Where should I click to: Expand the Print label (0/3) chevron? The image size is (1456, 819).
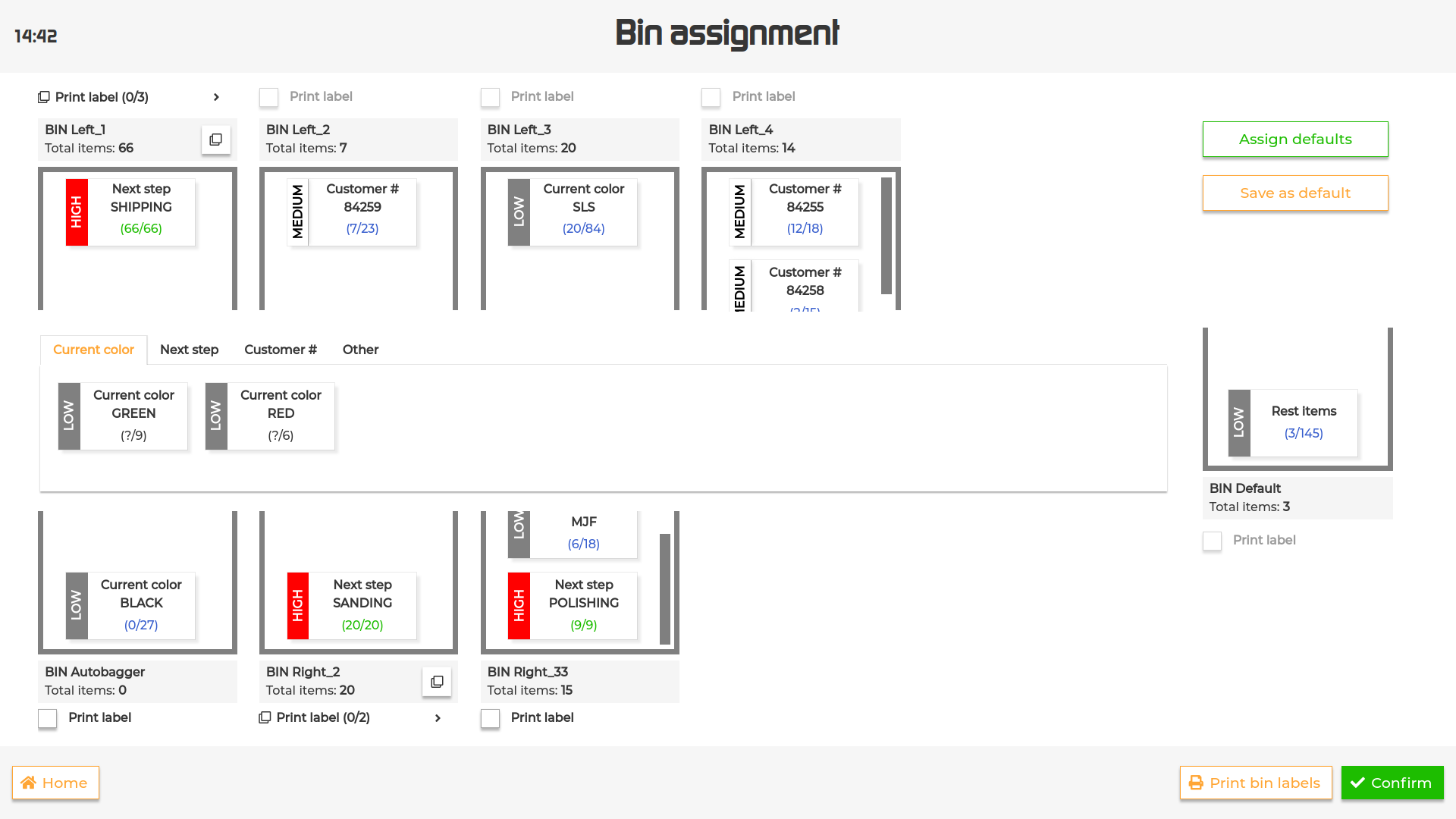pos(216,97)
